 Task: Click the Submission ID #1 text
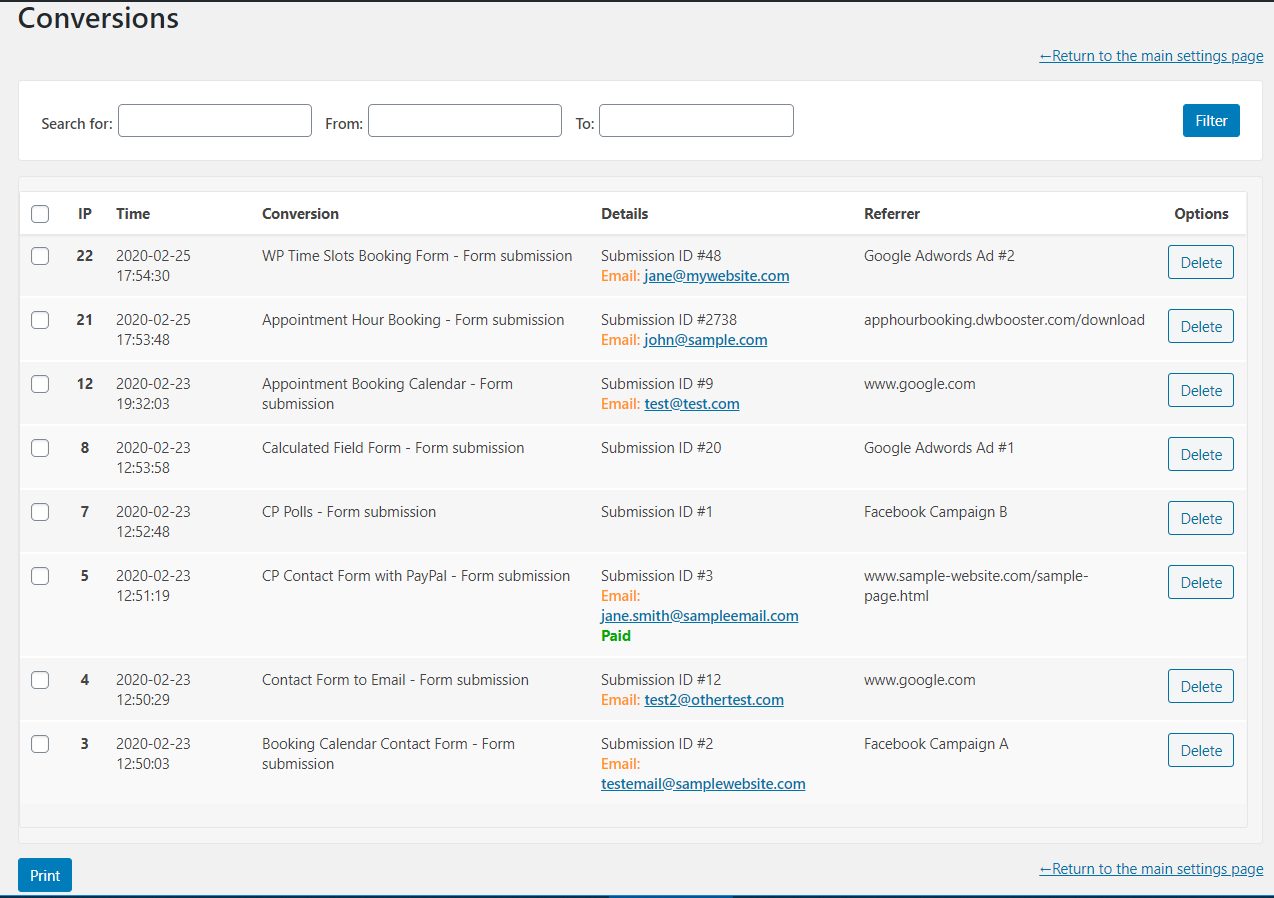(657, 512)
